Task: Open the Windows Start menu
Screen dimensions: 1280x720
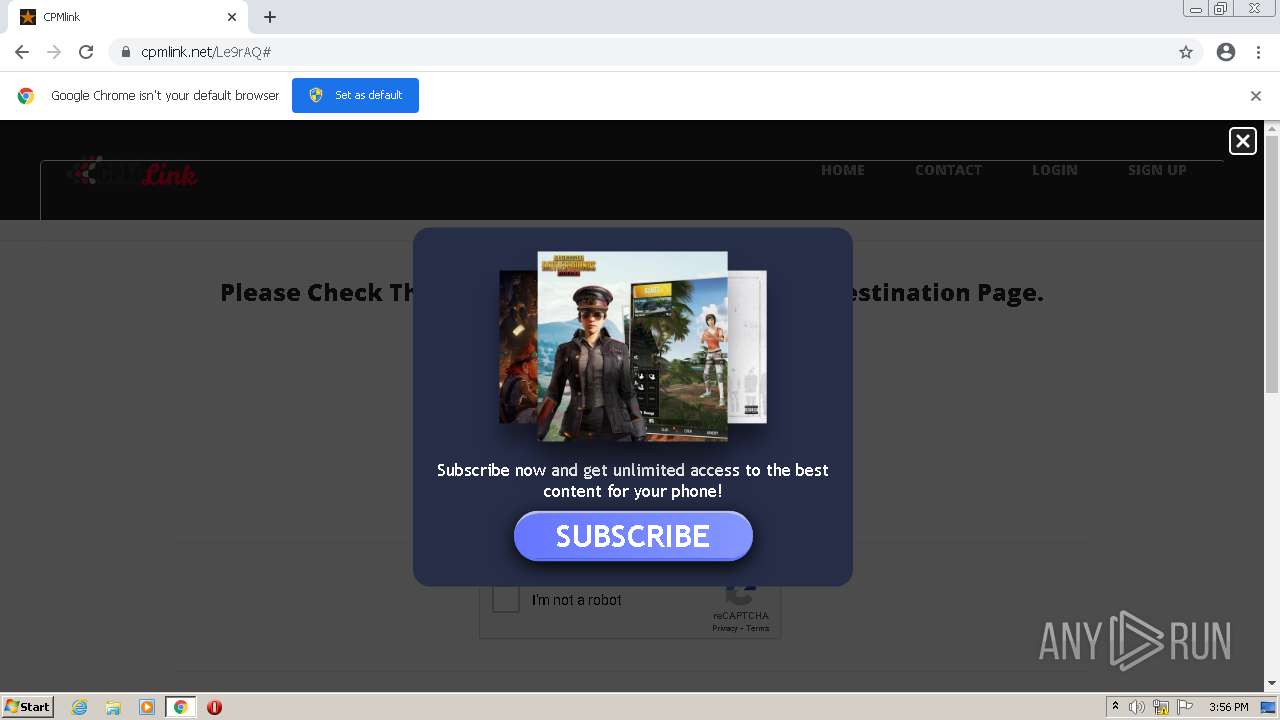Action: coord(28,707)
